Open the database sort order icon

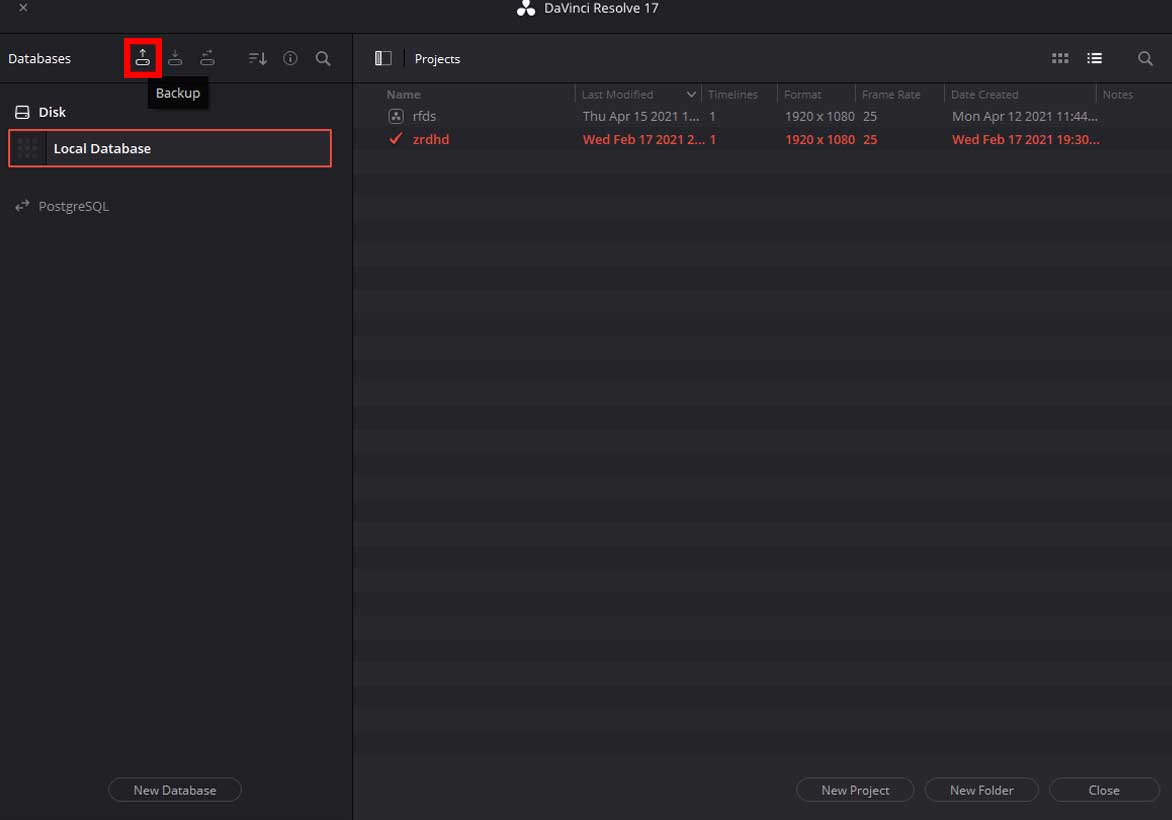pos(257,59)
